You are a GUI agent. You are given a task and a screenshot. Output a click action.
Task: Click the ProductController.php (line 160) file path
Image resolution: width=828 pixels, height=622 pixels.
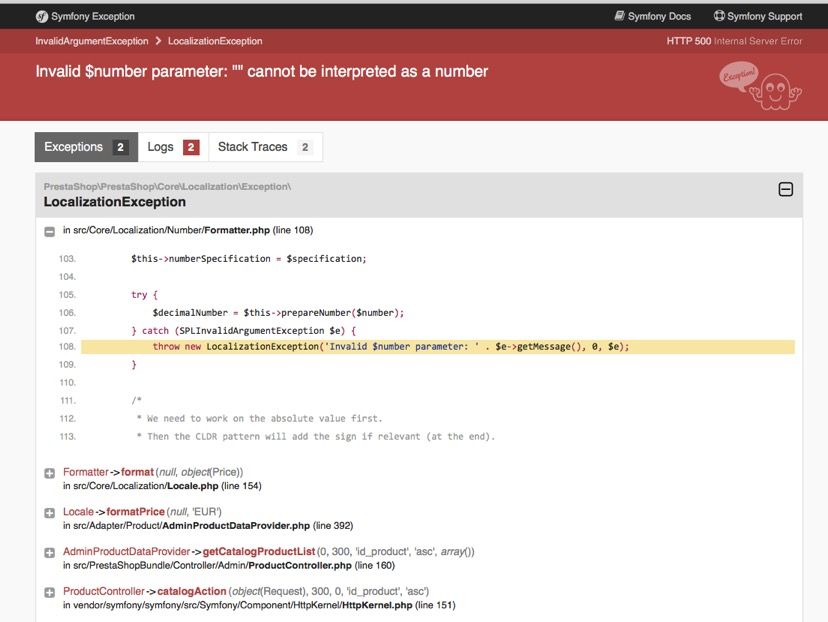click(x=229, y=565)
